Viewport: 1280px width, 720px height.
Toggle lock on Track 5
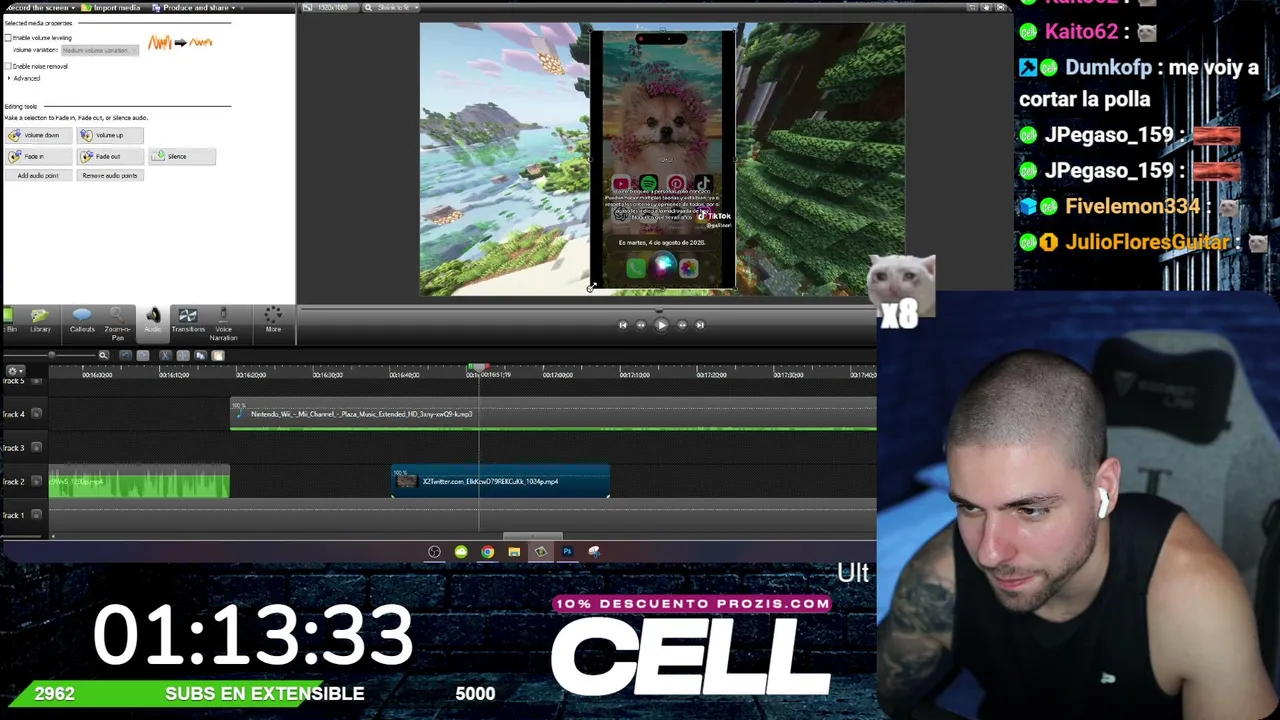point(37,381)
